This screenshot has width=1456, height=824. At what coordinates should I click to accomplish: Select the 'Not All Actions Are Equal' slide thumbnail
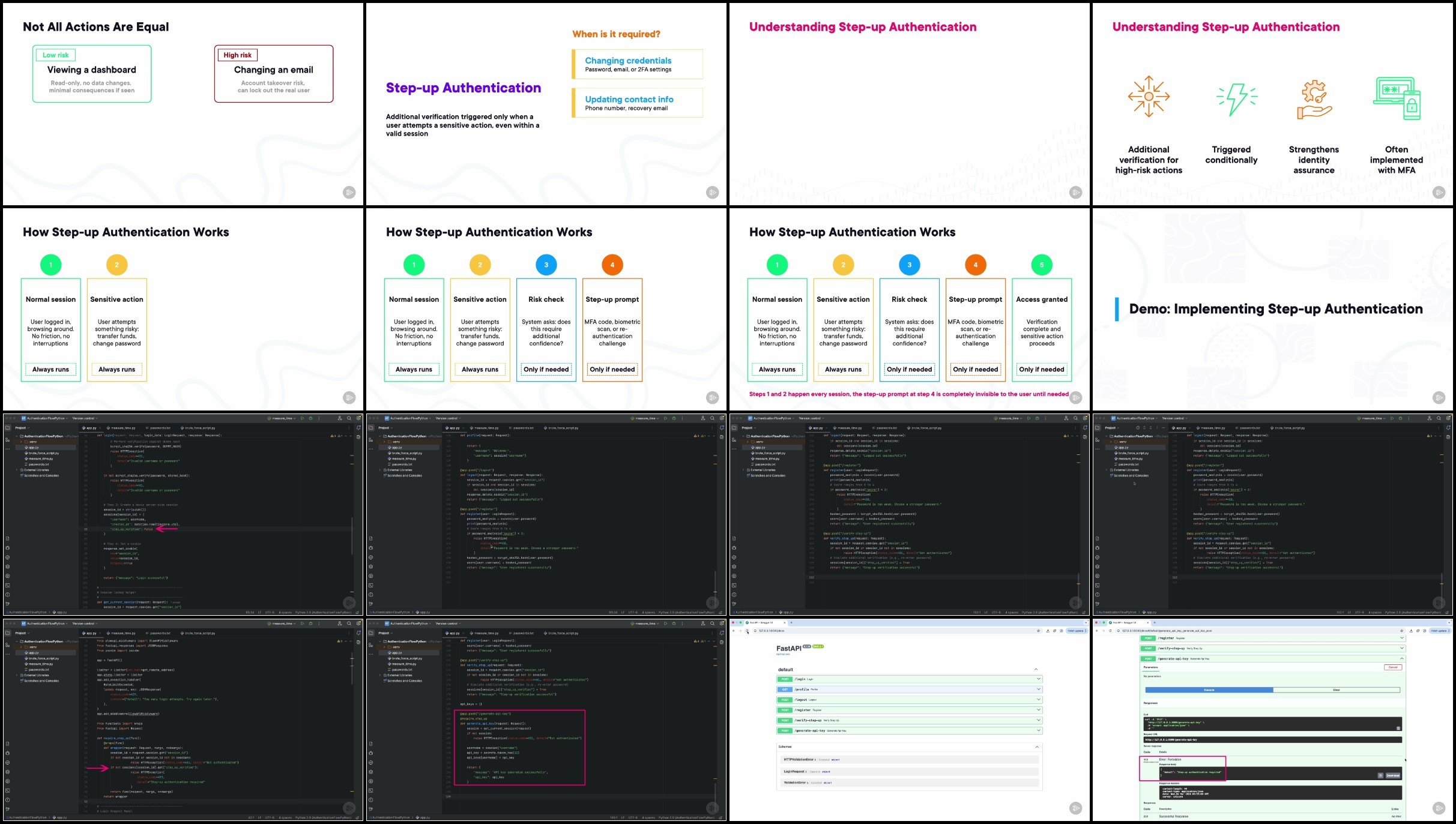pyautogui.click(x=183, y=104)
